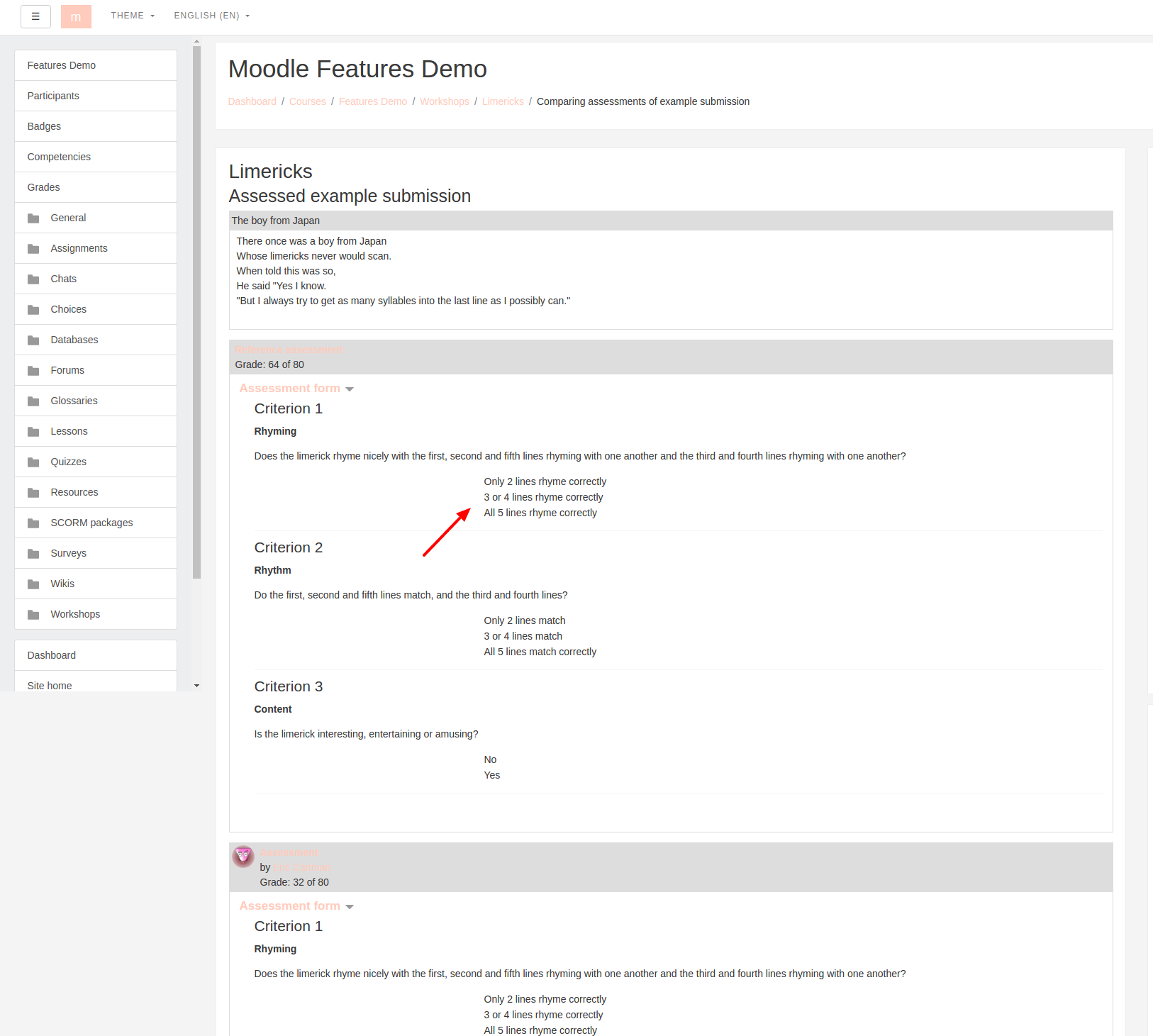Open Grades in sidebar

click(x=96, y=187)
